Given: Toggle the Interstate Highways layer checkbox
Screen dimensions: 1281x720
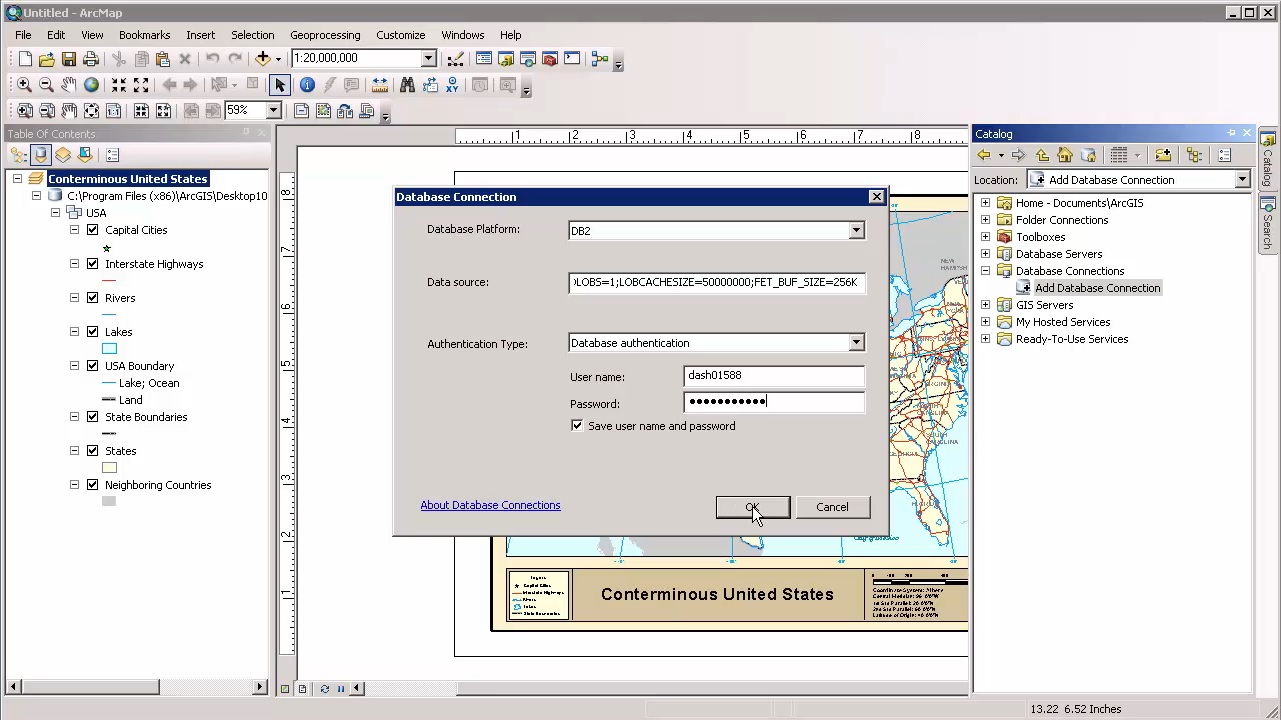Looking at the screenshot, I should (x=93, y=264).
